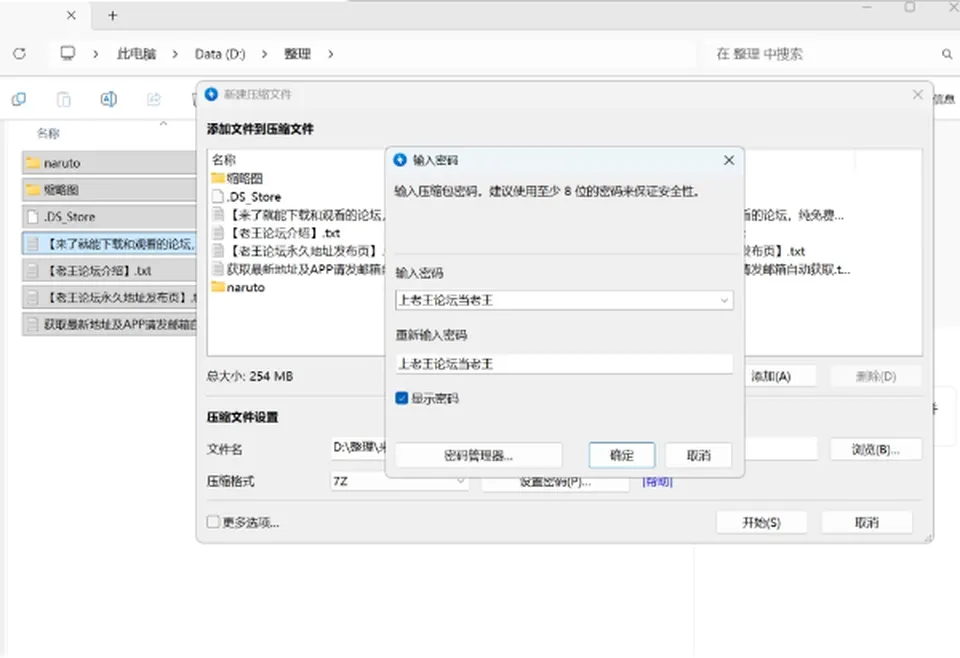Click the app icon in 新建压缩文件 title bar

click(x=211, y=94)
